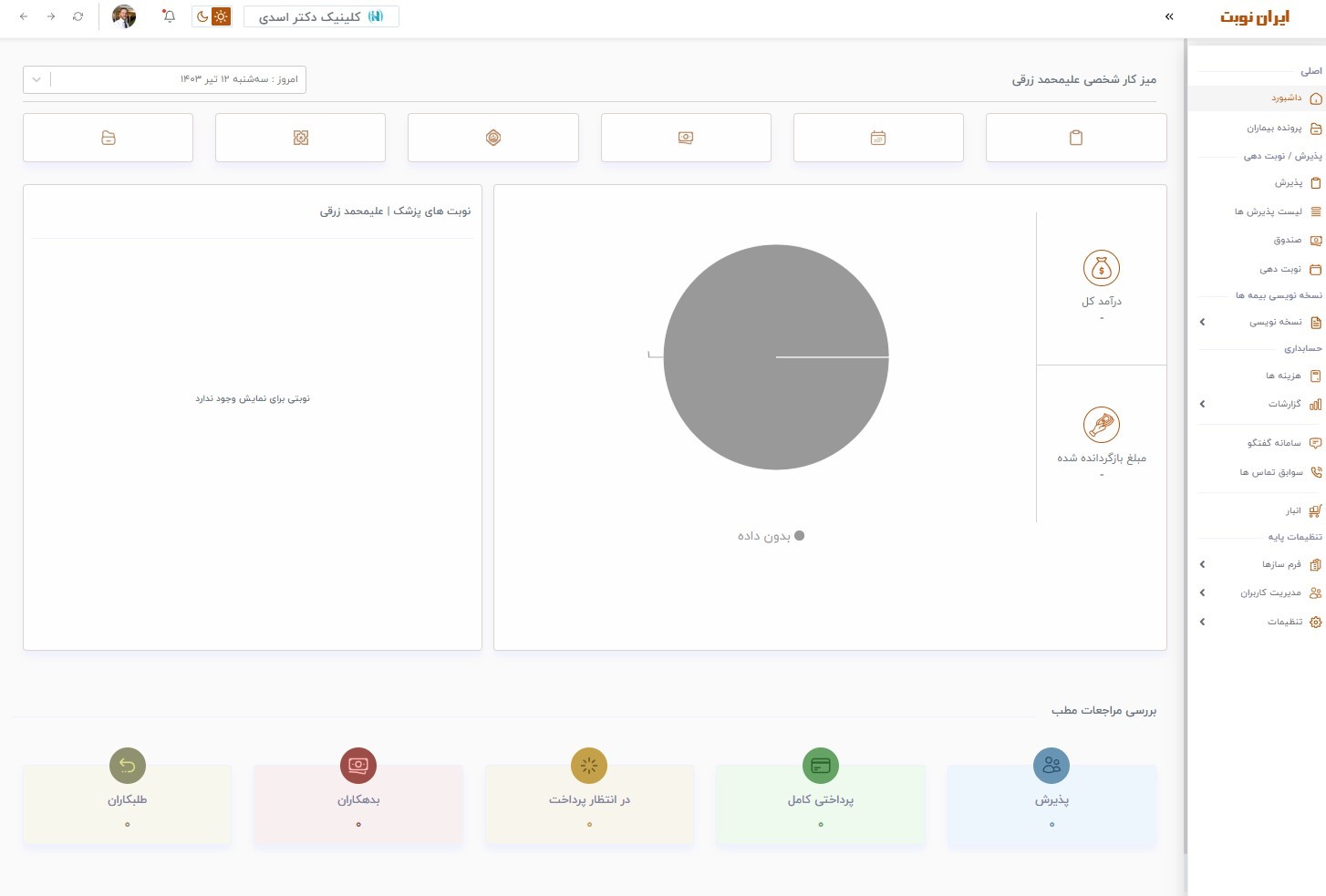Open the بدهکاران card

358,806
